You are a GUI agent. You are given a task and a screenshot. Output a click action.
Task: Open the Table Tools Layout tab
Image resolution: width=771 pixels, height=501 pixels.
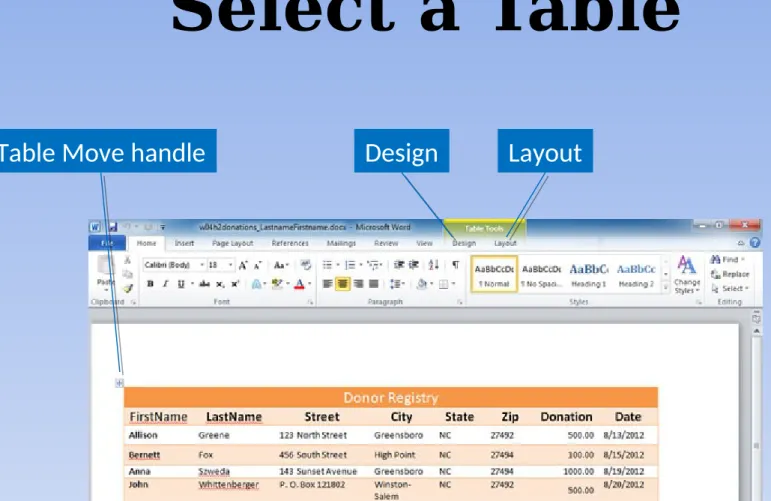(x=505, y=243)
